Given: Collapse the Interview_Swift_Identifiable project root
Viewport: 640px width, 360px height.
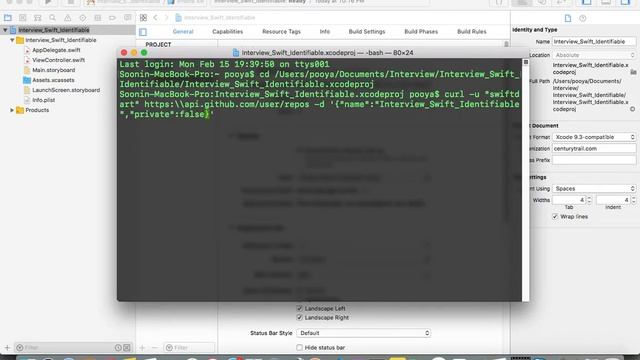Looking at the screenshot, I should [x=5, y=30].
